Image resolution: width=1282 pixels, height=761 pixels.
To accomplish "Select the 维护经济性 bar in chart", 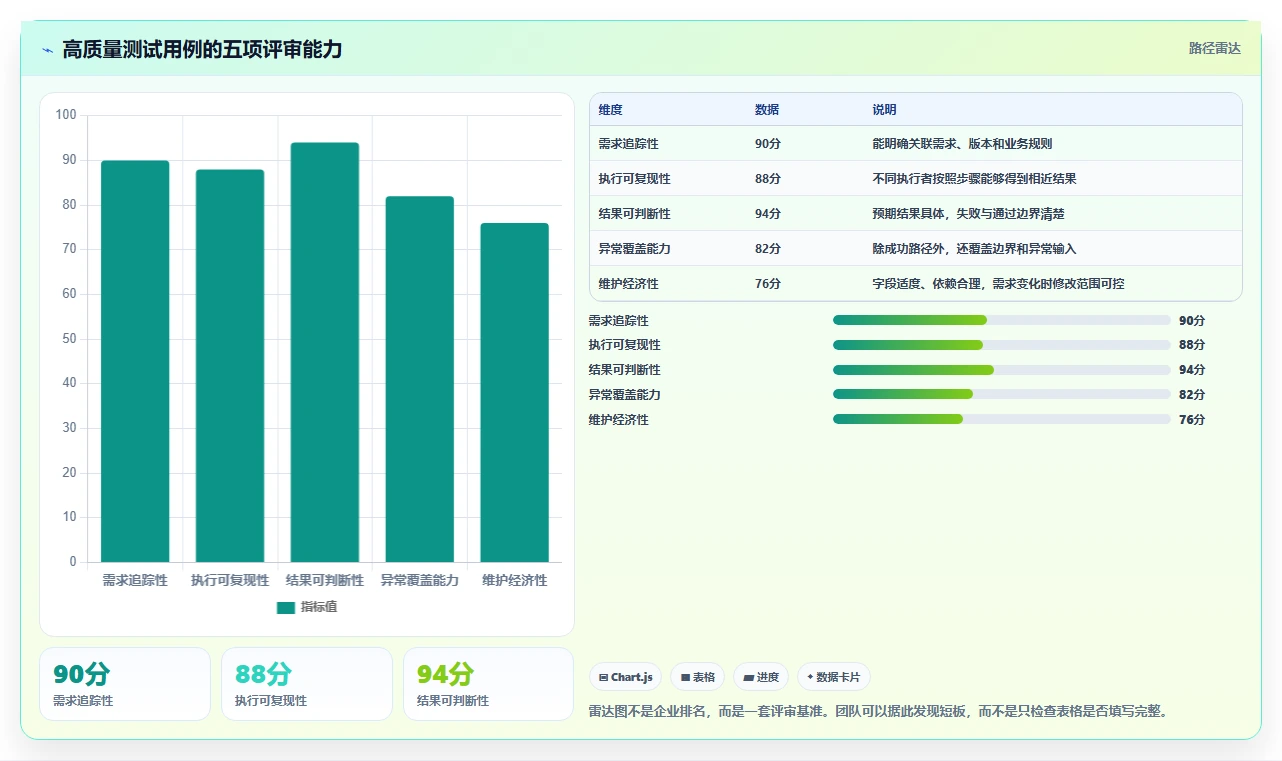I will [514, 392].
